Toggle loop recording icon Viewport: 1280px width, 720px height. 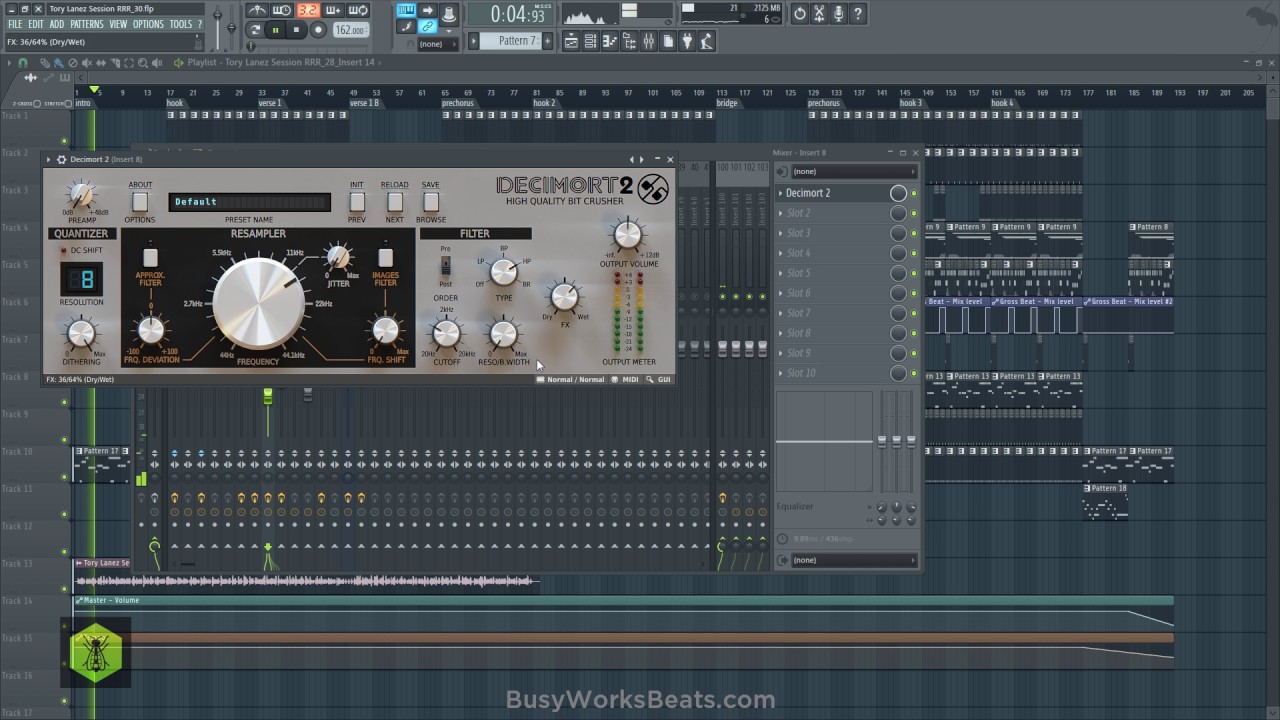coord(358,10)
